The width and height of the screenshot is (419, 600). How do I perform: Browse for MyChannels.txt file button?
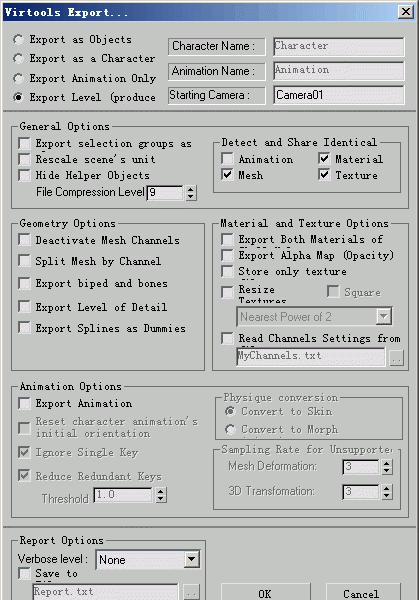click(x=396, y=358)
